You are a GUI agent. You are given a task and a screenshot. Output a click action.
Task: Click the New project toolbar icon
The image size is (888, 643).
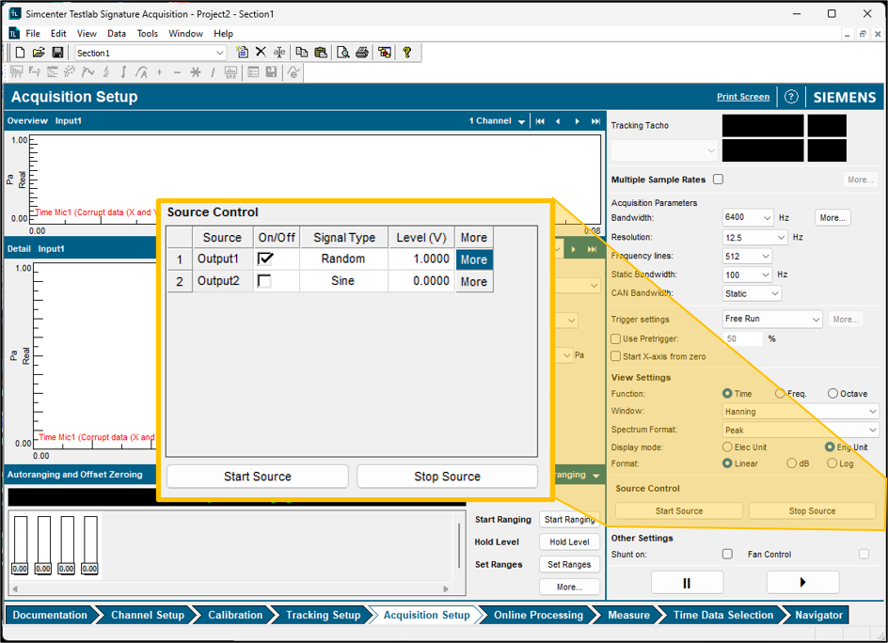click(19, 52)
